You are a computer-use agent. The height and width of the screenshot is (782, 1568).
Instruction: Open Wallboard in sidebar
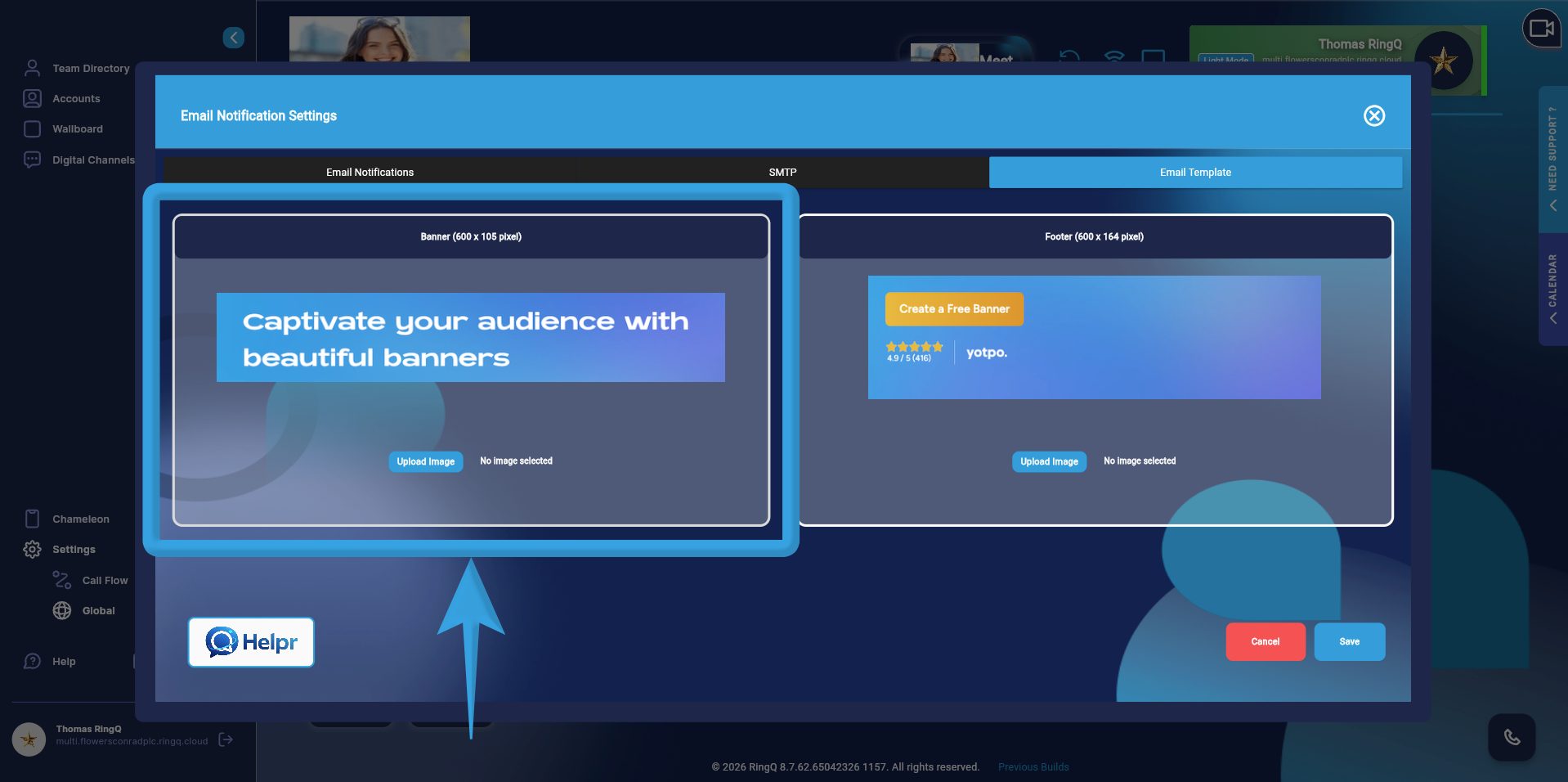click(78, 129)
